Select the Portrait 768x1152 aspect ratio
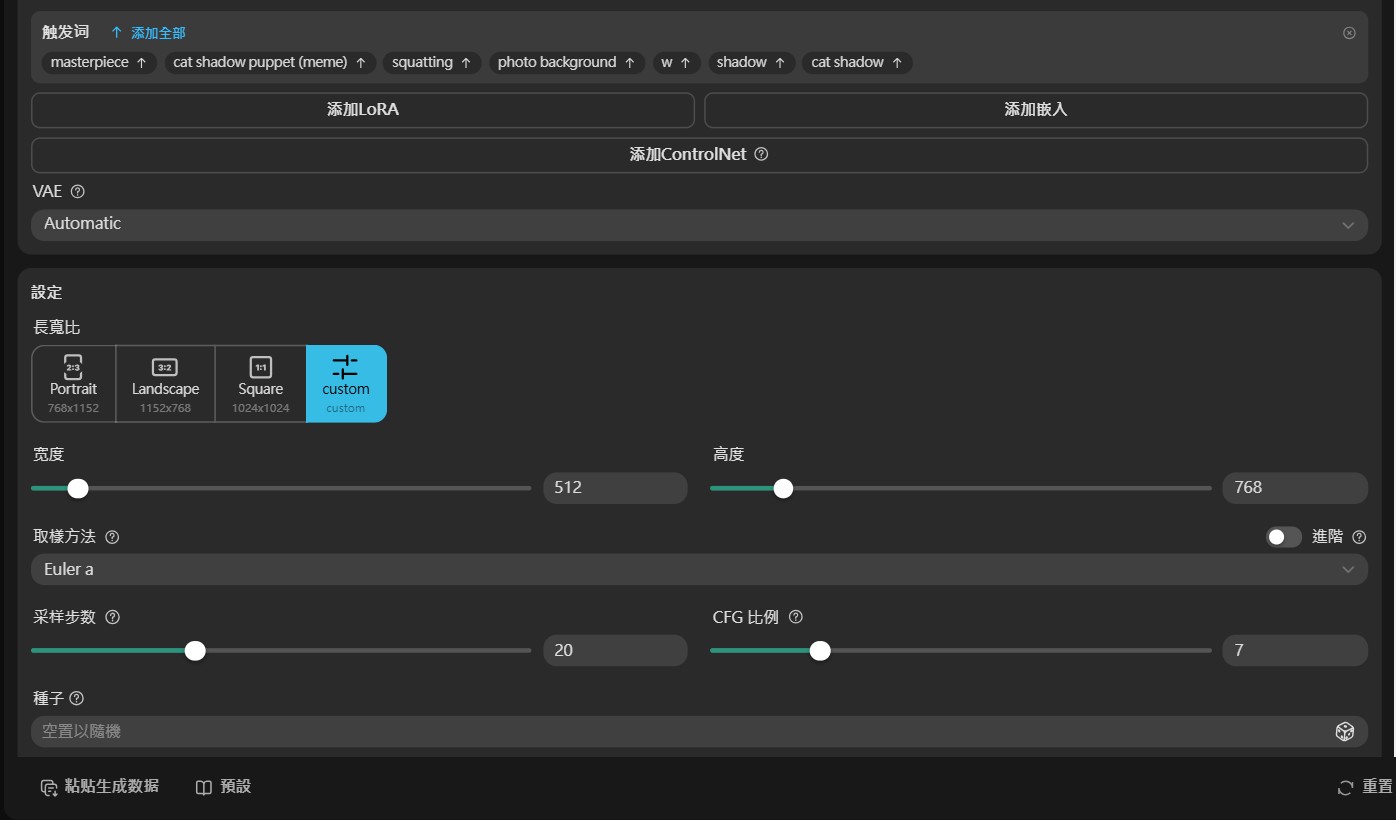Screen dimensions: 1396x820 coord(73,384)
